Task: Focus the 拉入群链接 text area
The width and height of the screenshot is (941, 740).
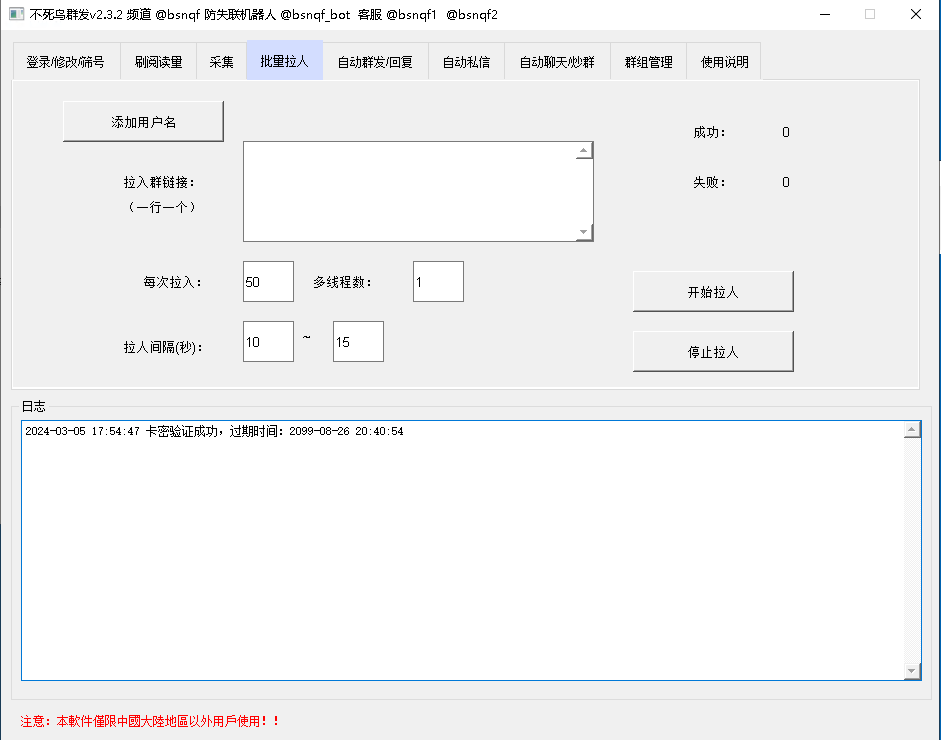Action: tap(410, 191)
